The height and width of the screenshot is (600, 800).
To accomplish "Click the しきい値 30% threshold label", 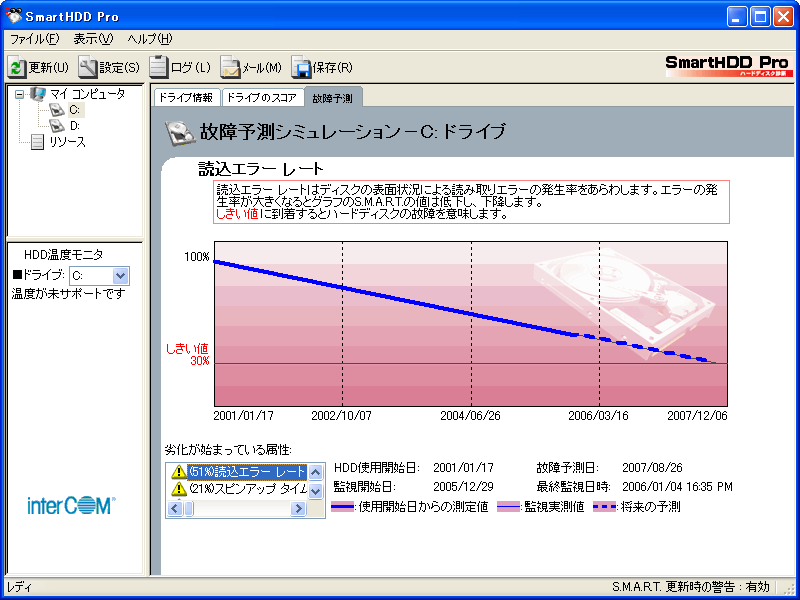I will pyautogui.click(x=188, y=355).
